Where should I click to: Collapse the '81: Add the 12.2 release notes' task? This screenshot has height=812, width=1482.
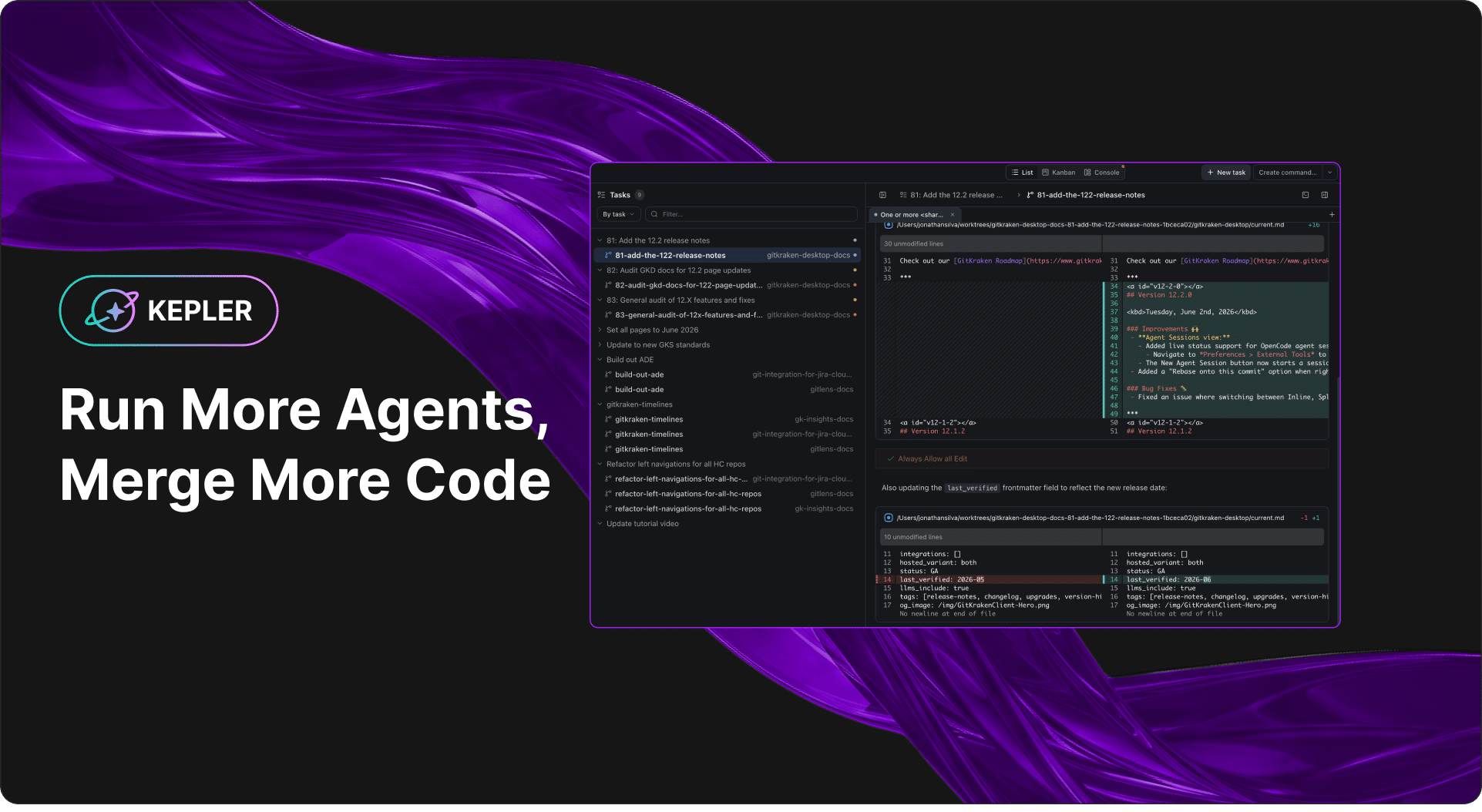(600, 240)
